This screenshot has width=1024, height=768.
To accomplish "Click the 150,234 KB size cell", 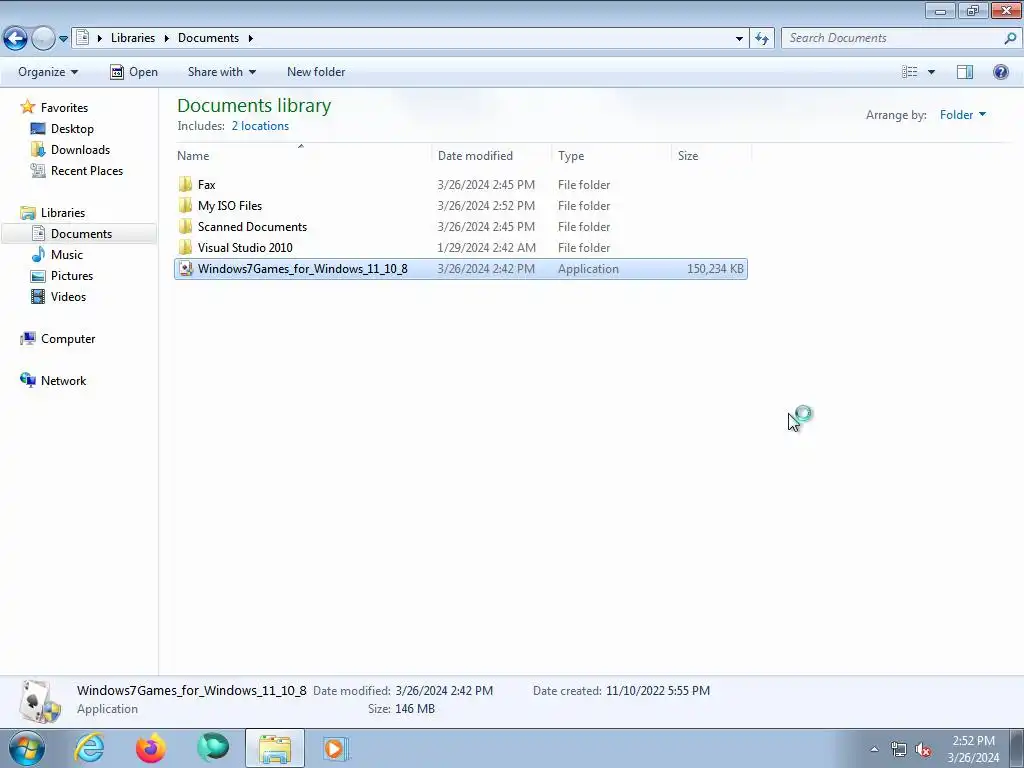I will 715,268.
